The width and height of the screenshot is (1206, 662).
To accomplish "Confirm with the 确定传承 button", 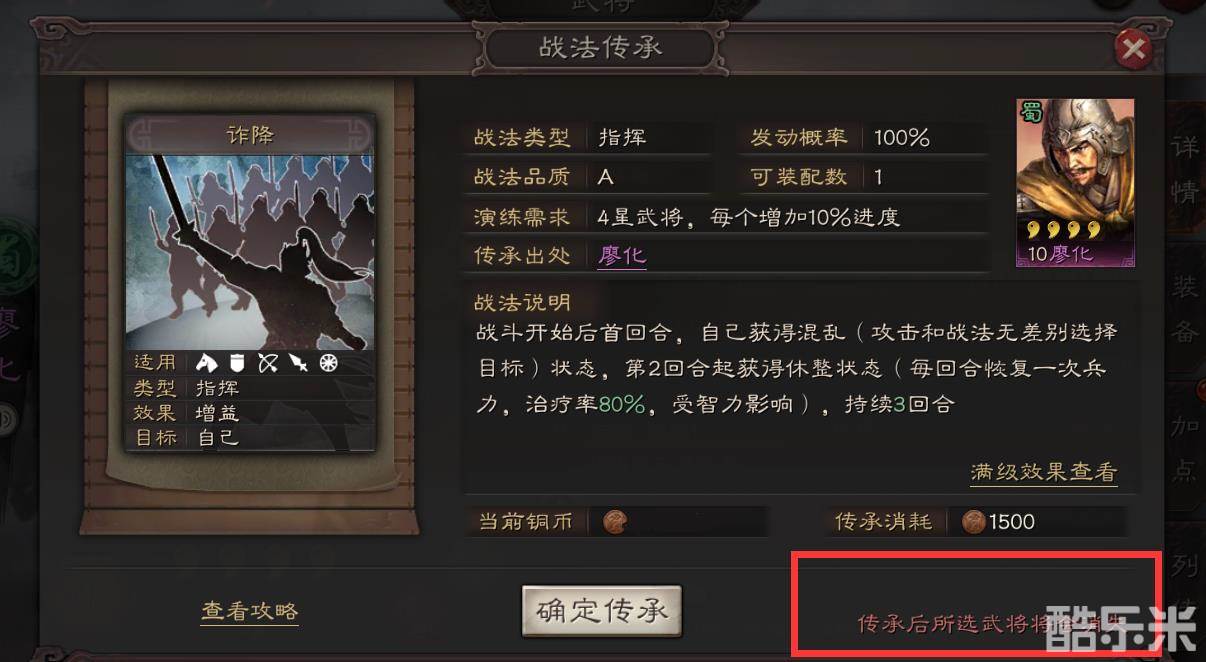I will click(602, 610).
